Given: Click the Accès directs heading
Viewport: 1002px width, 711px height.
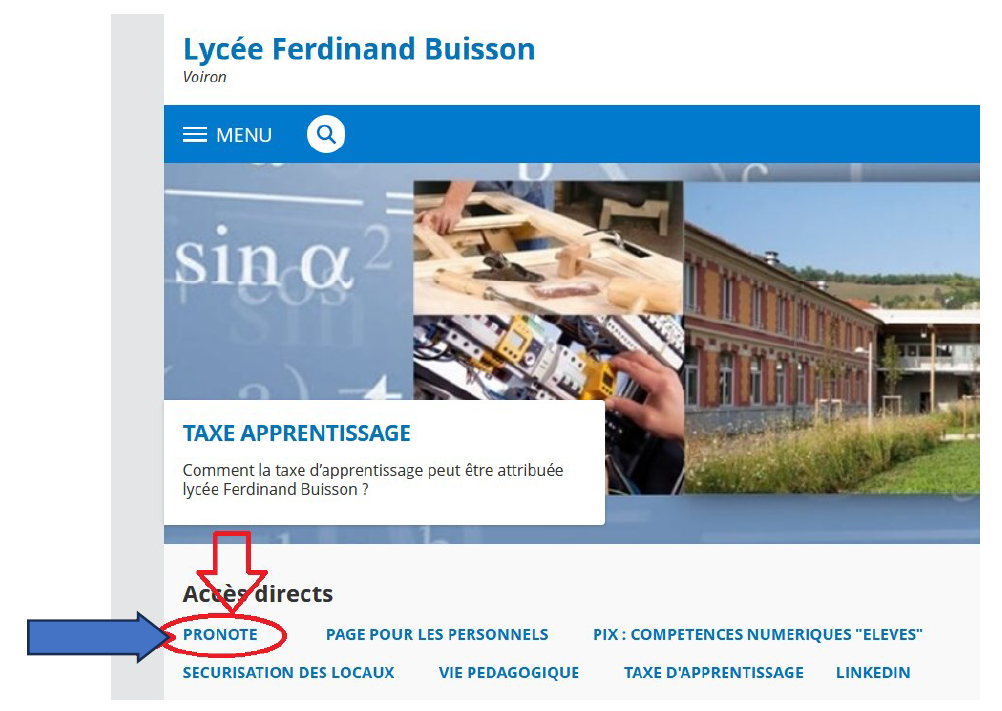Looking at the screenshot, I should click(x=258, y=594).
